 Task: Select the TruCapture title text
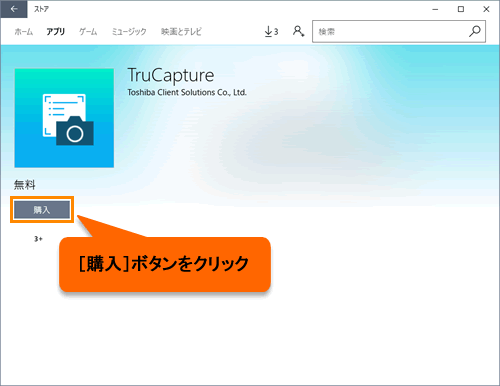click(x=171, y=76)
